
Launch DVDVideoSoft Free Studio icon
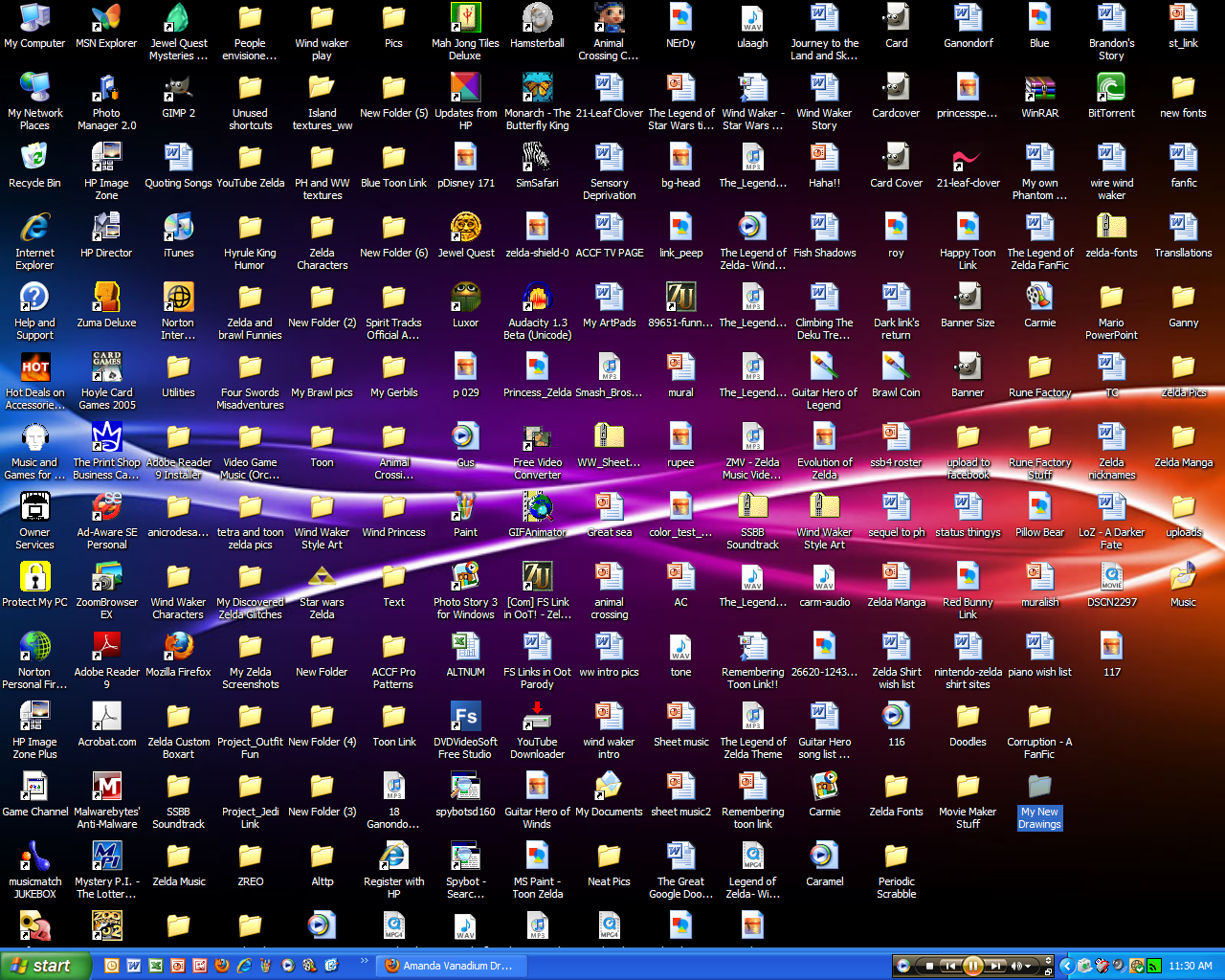465,718
